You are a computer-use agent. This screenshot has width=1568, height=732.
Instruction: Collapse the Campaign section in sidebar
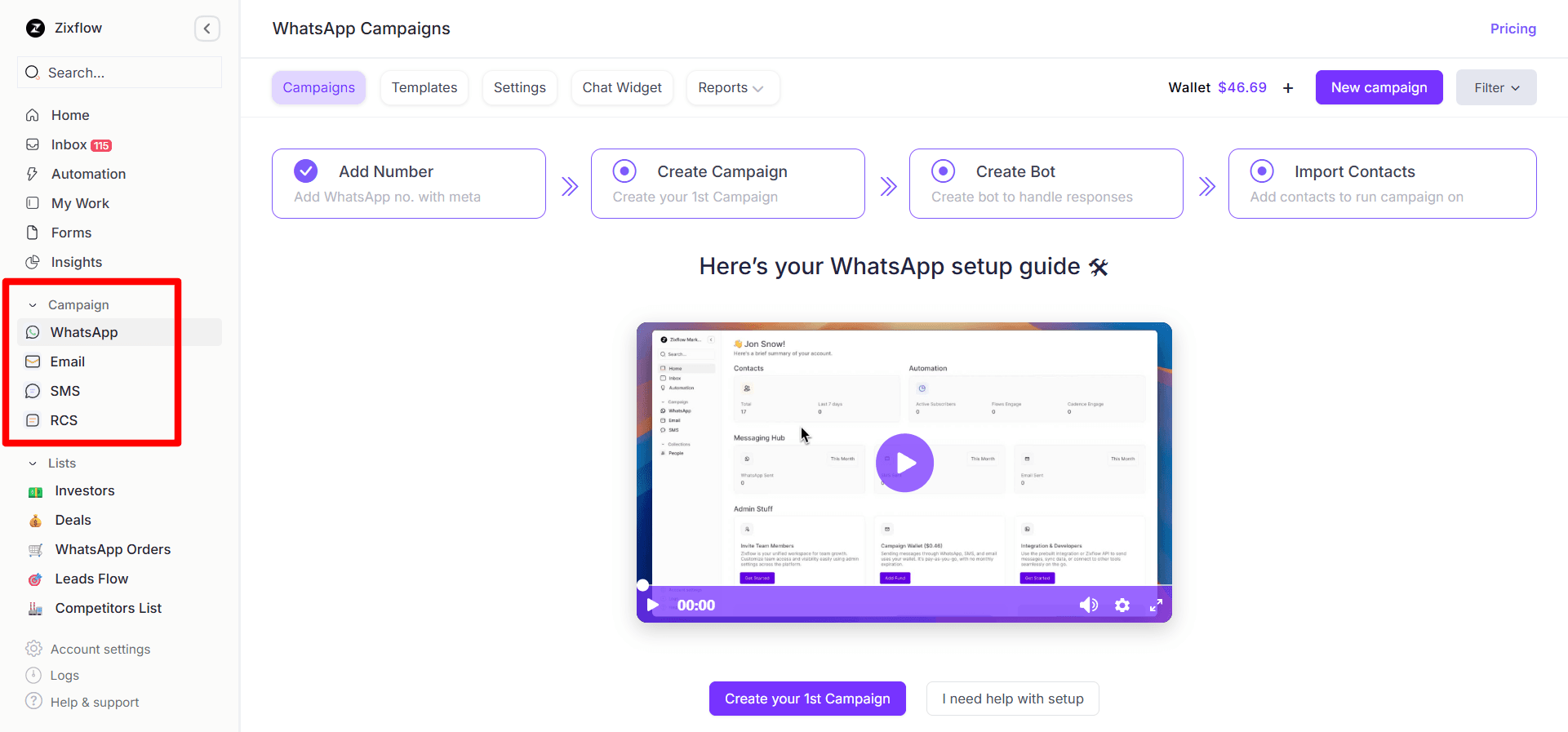[x=33, y=305]
